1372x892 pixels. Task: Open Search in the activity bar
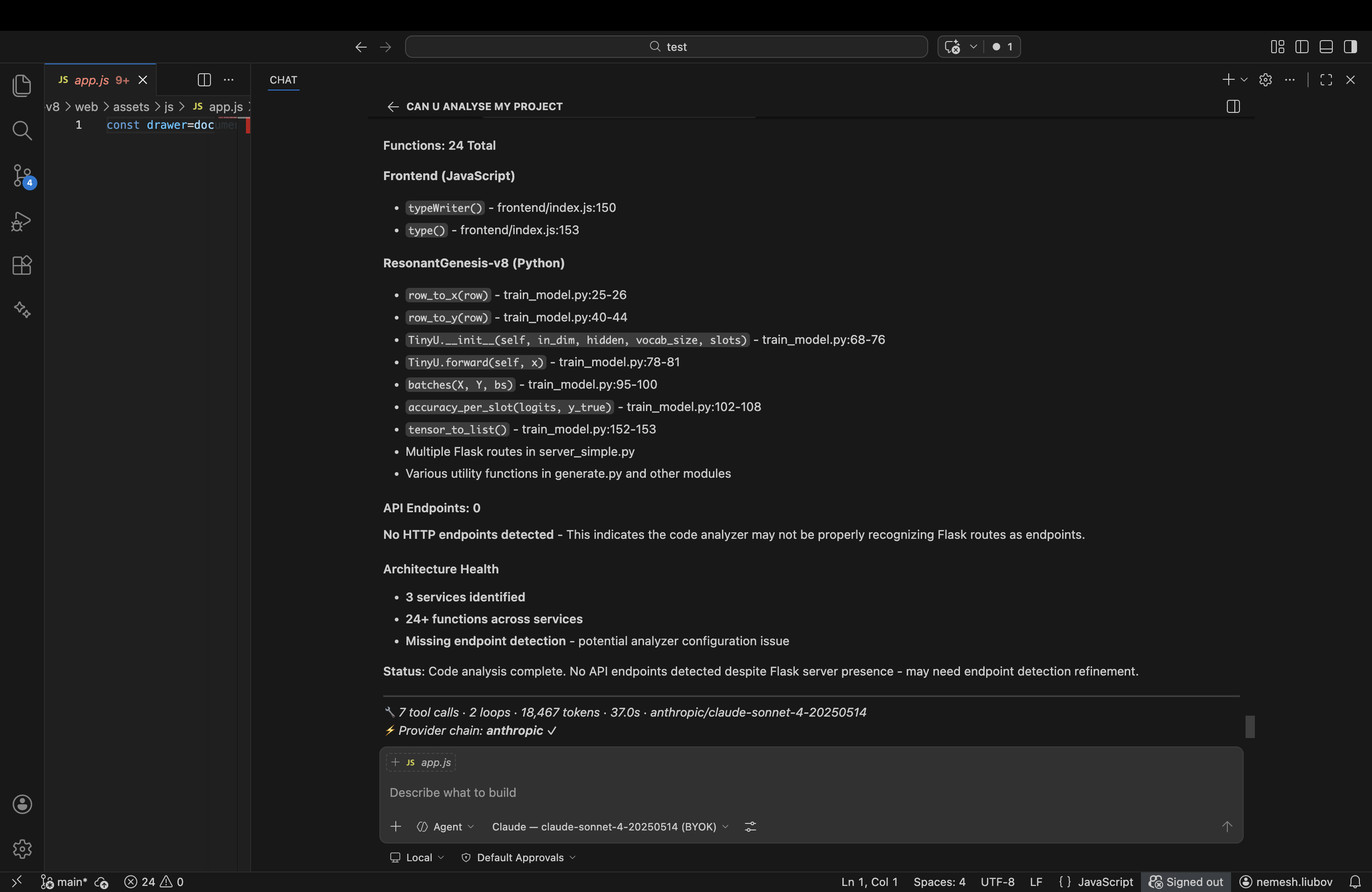click(22, 131)
